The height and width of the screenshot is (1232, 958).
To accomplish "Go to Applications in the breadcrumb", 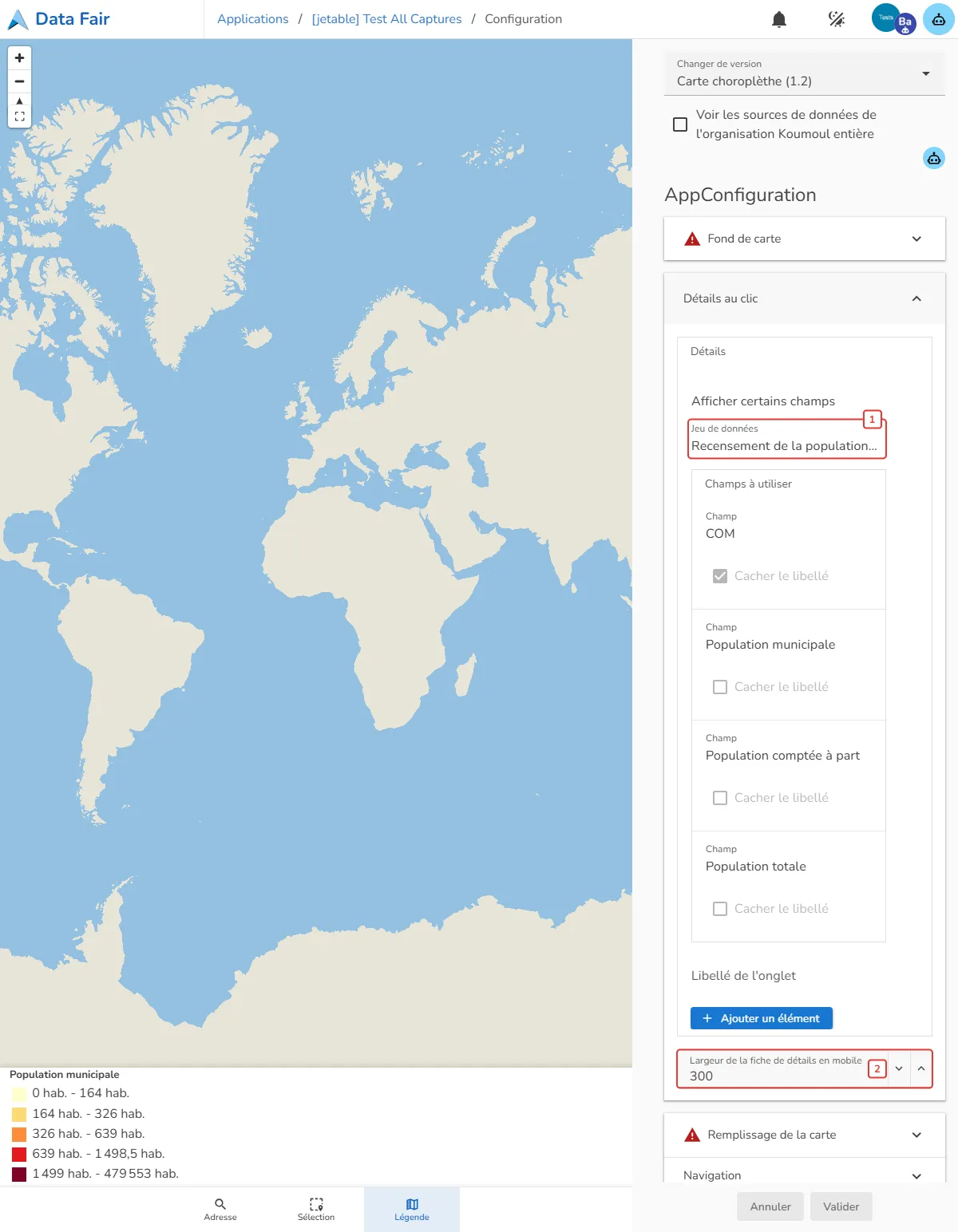I will pyautogui.click(x=253, y=19).
